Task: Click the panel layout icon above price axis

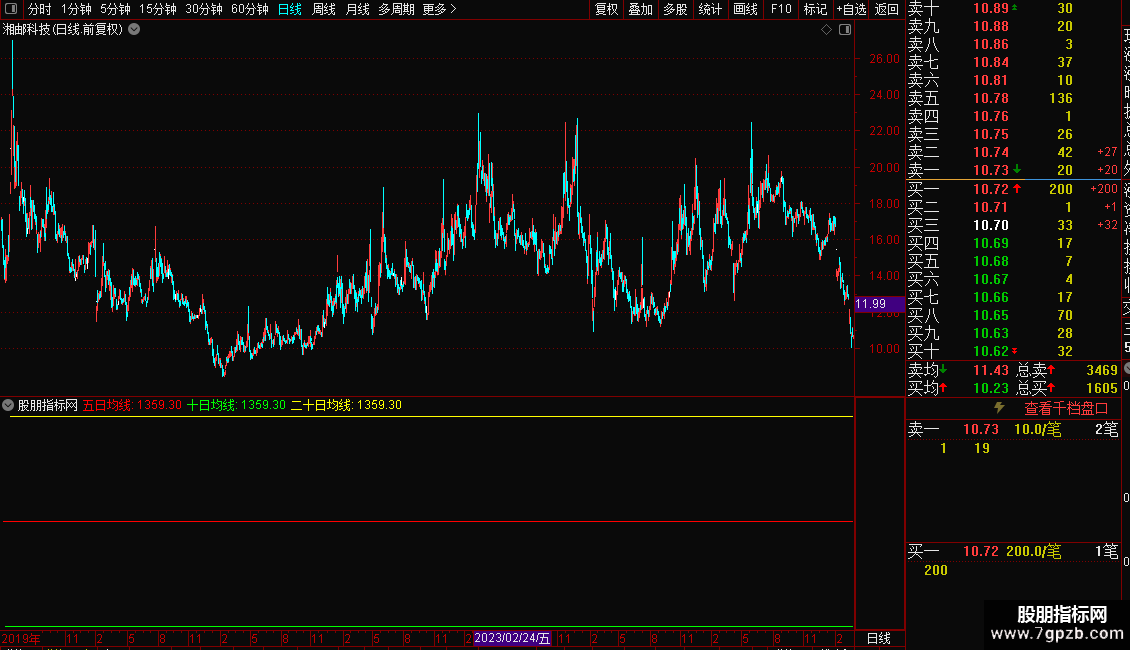Action: coord(845,30)
